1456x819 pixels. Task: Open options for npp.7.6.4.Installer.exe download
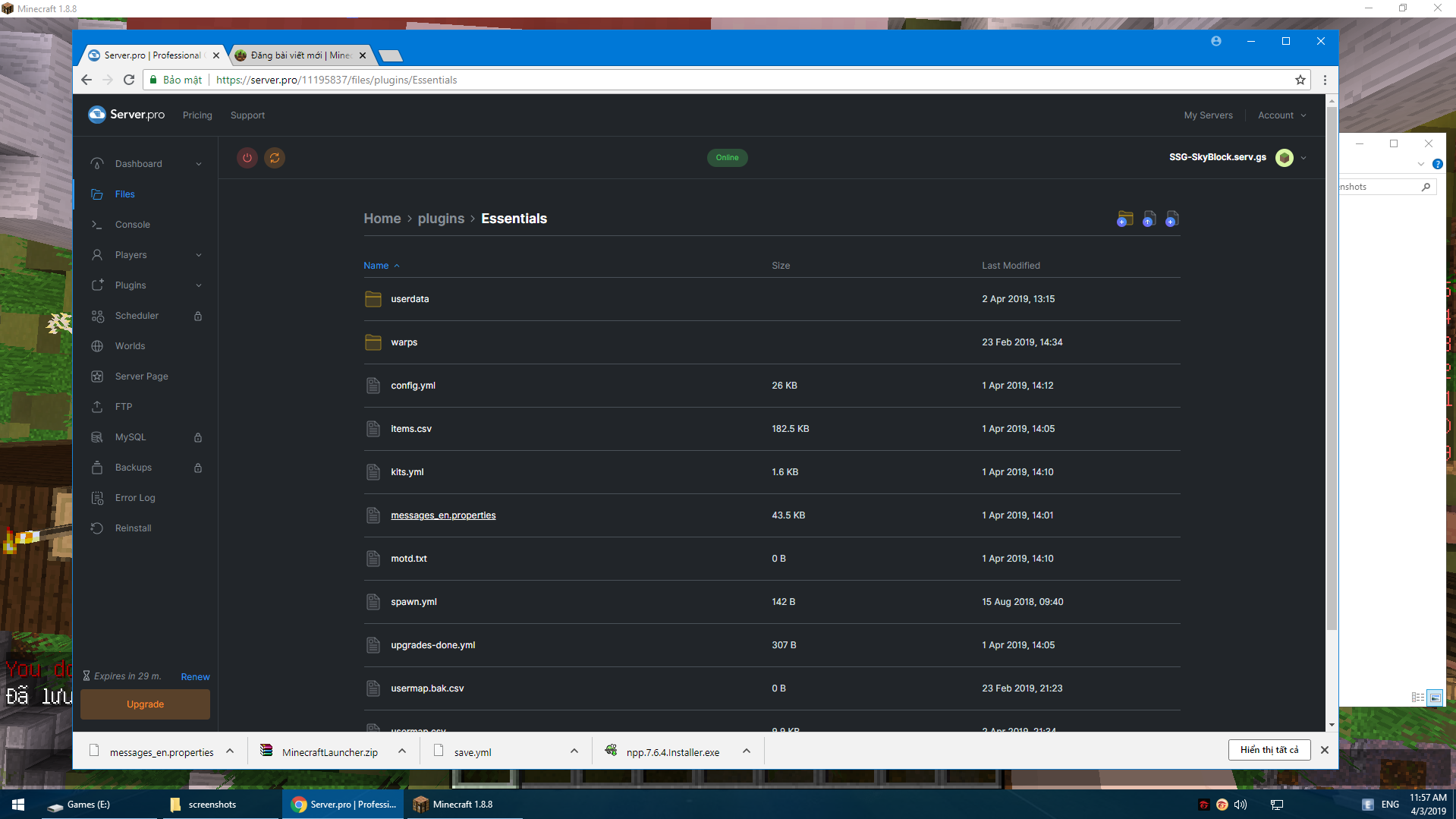point(747,751)
